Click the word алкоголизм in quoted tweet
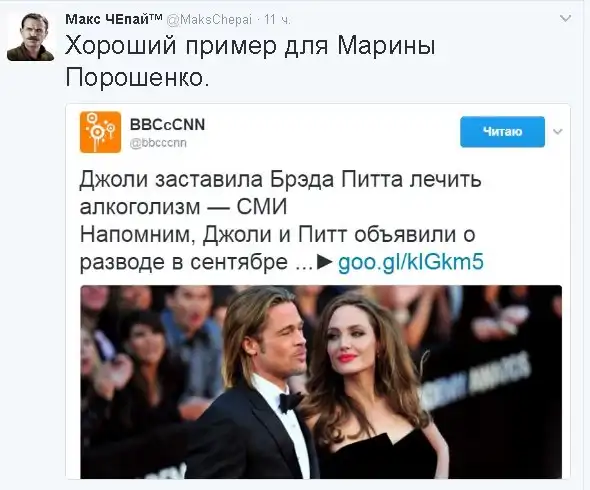Viewport: 590px width, 490px height. coord(140,207)
